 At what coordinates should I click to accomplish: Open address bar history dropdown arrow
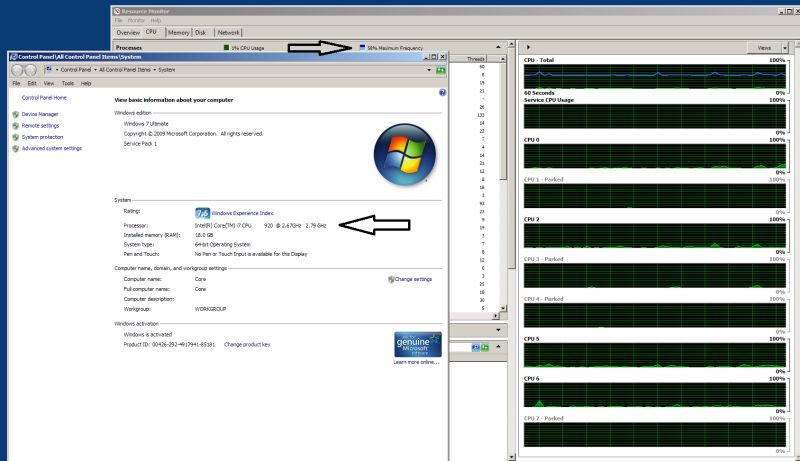pyautogui.click(x=429, y=70)
